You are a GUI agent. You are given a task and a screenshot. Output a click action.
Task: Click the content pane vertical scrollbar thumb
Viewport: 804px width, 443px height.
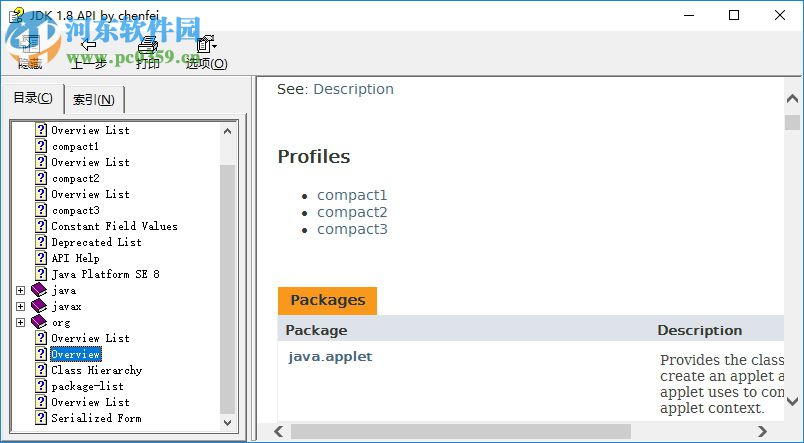792,122
